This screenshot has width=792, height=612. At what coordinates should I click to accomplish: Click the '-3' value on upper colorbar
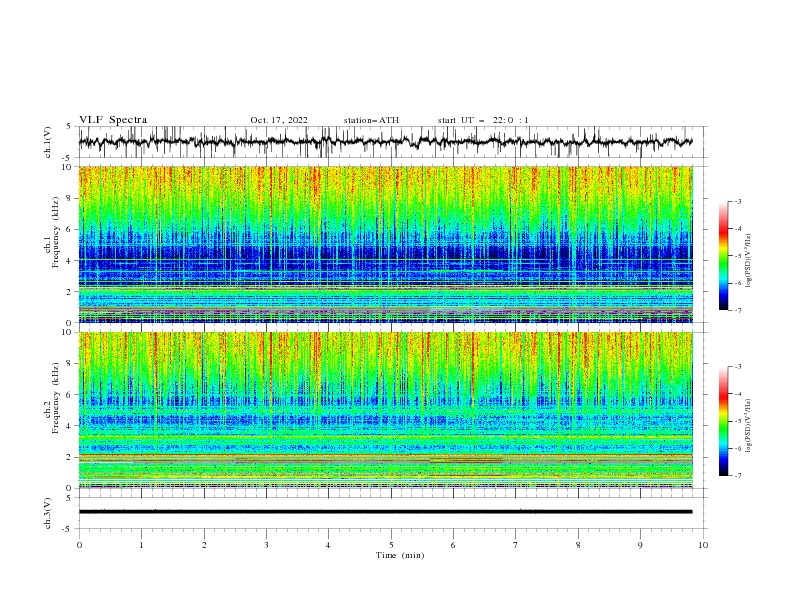click(738, 201)
